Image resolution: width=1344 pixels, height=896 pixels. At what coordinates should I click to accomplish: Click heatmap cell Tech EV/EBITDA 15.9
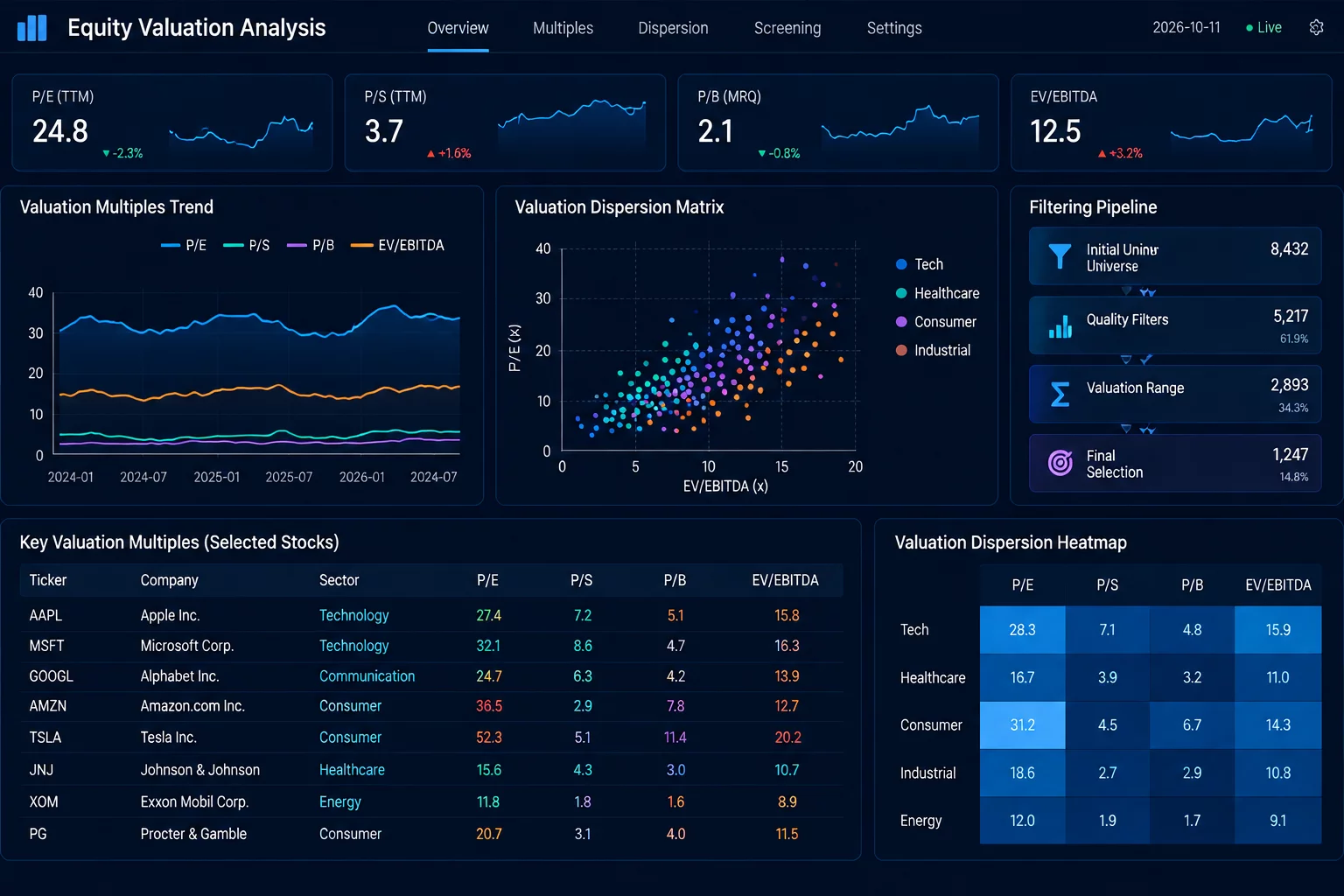coord(1277,629)
